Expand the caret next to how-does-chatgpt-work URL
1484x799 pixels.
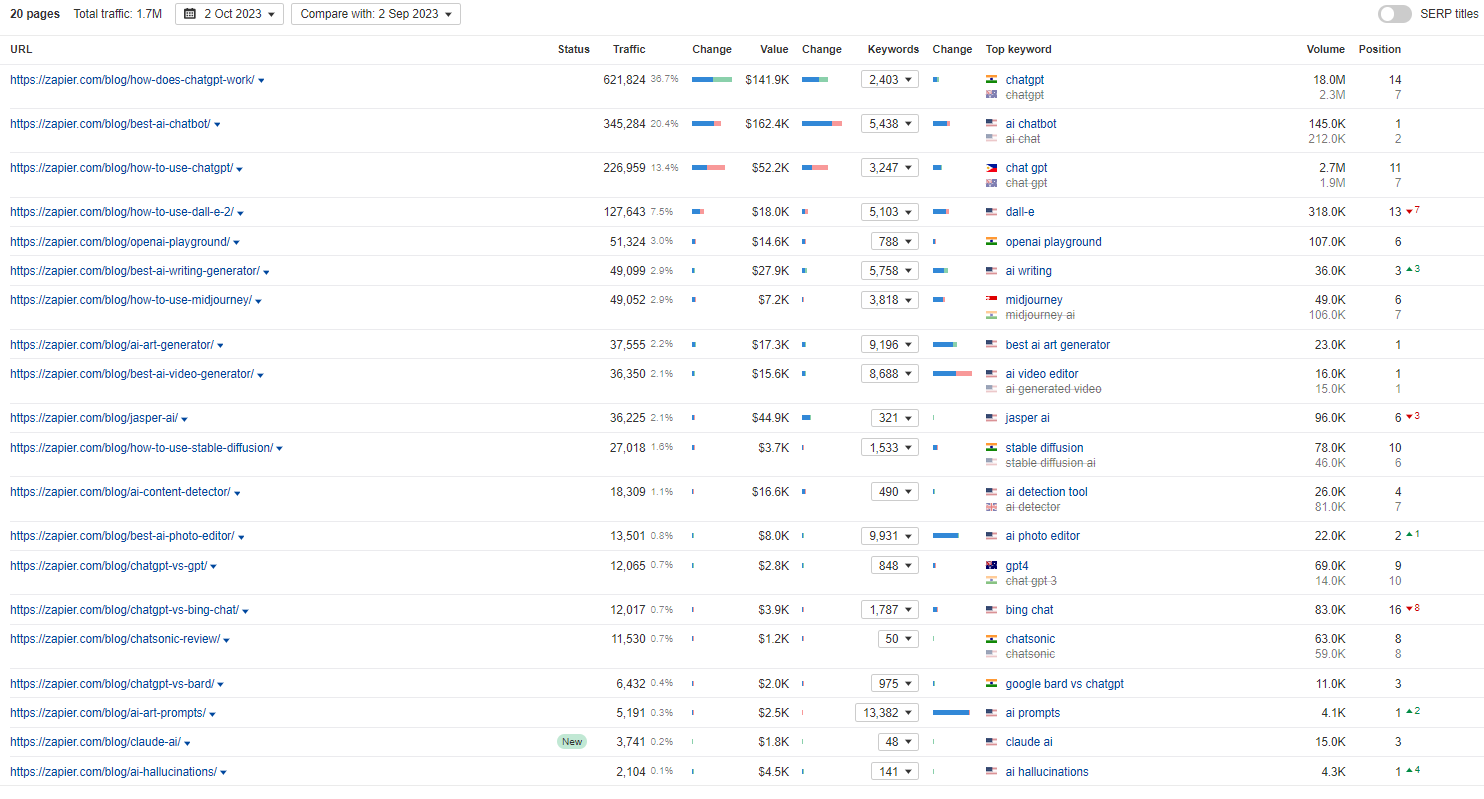click(261, 81)
